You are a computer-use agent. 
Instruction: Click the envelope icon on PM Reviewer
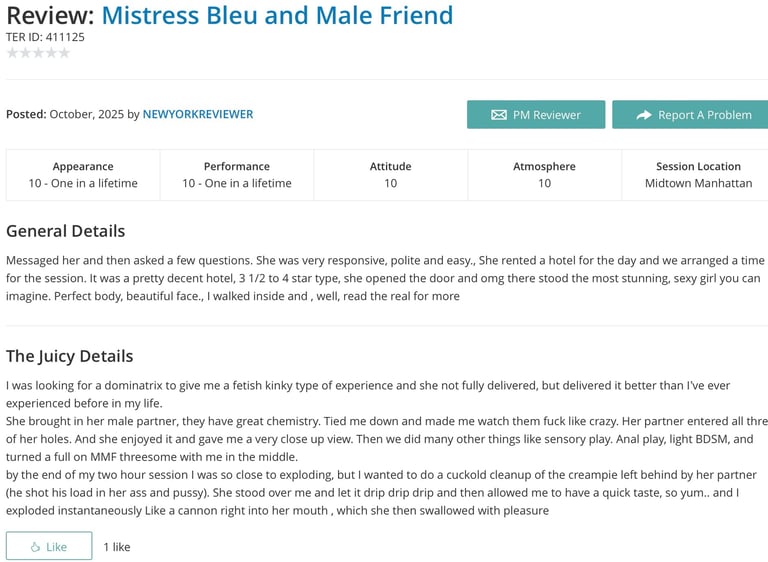click(x=499, y=115)
